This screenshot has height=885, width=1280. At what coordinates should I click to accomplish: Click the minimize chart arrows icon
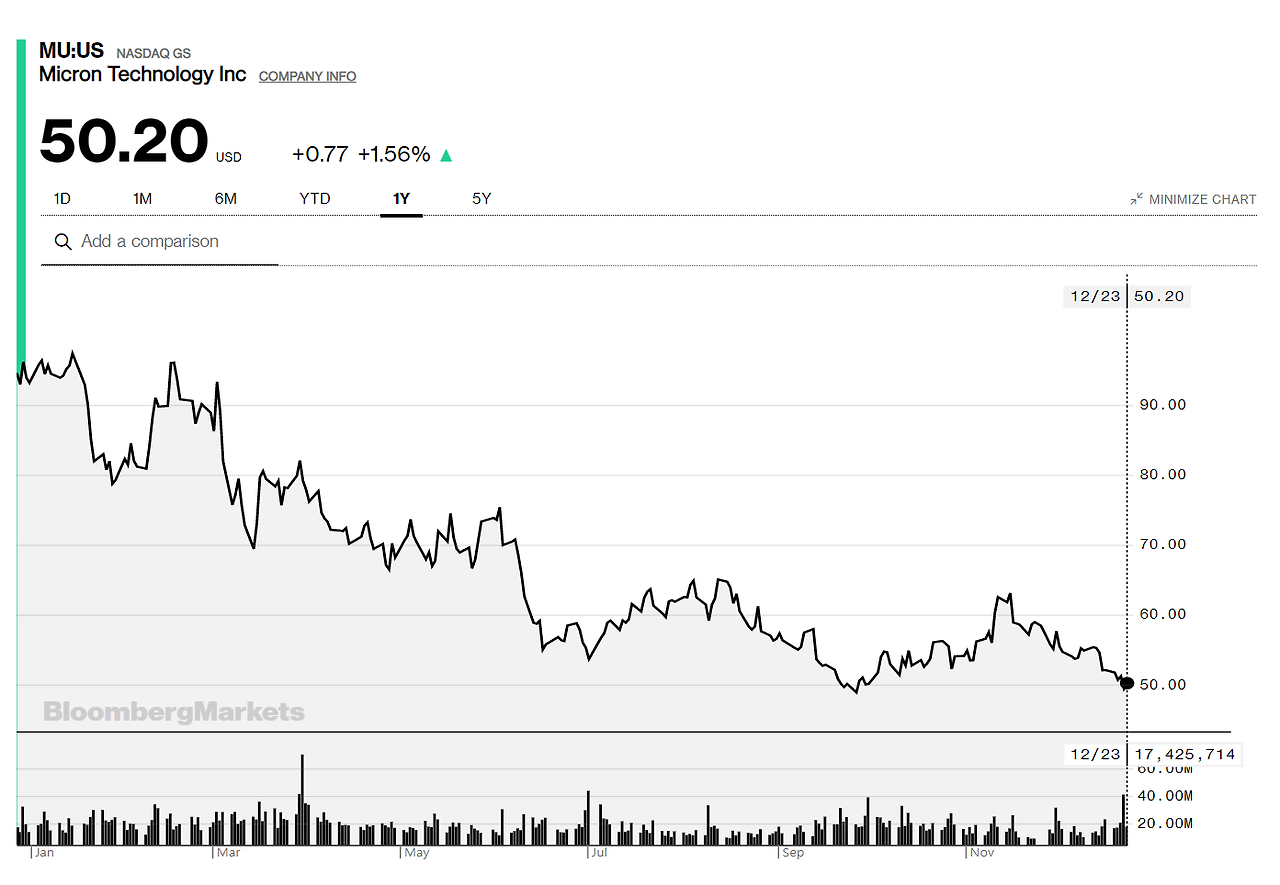1137,199
